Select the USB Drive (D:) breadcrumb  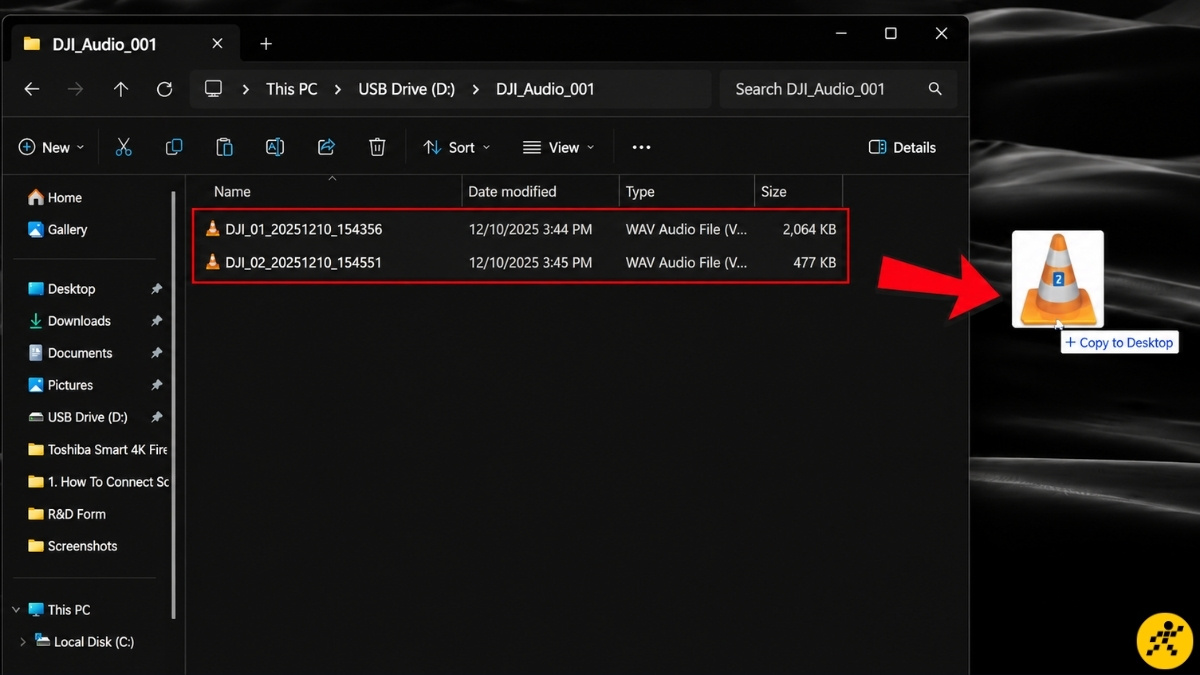407,89
